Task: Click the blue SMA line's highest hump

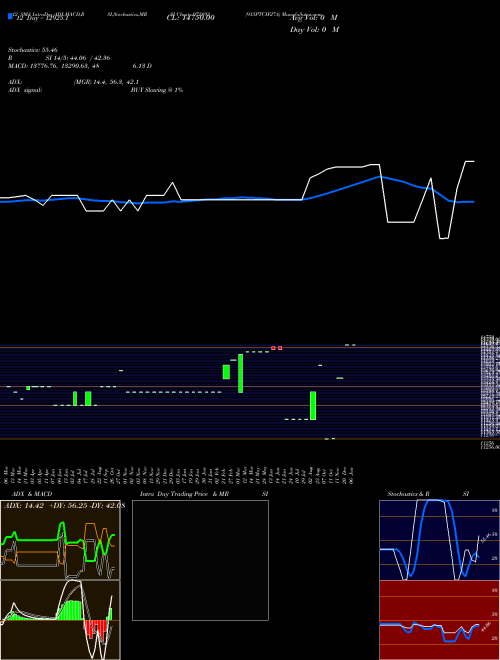Action: 380,177
